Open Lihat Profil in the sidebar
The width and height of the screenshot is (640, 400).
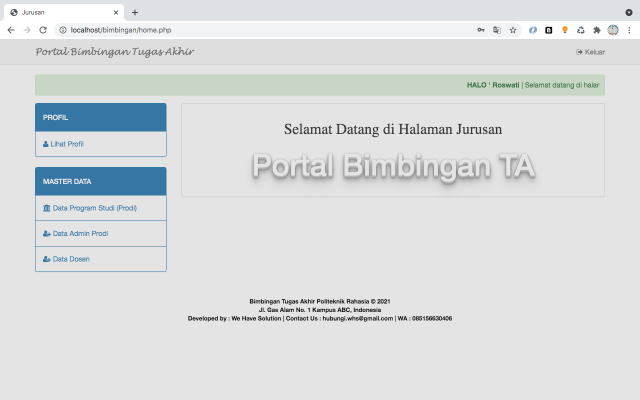click(67, 144)
